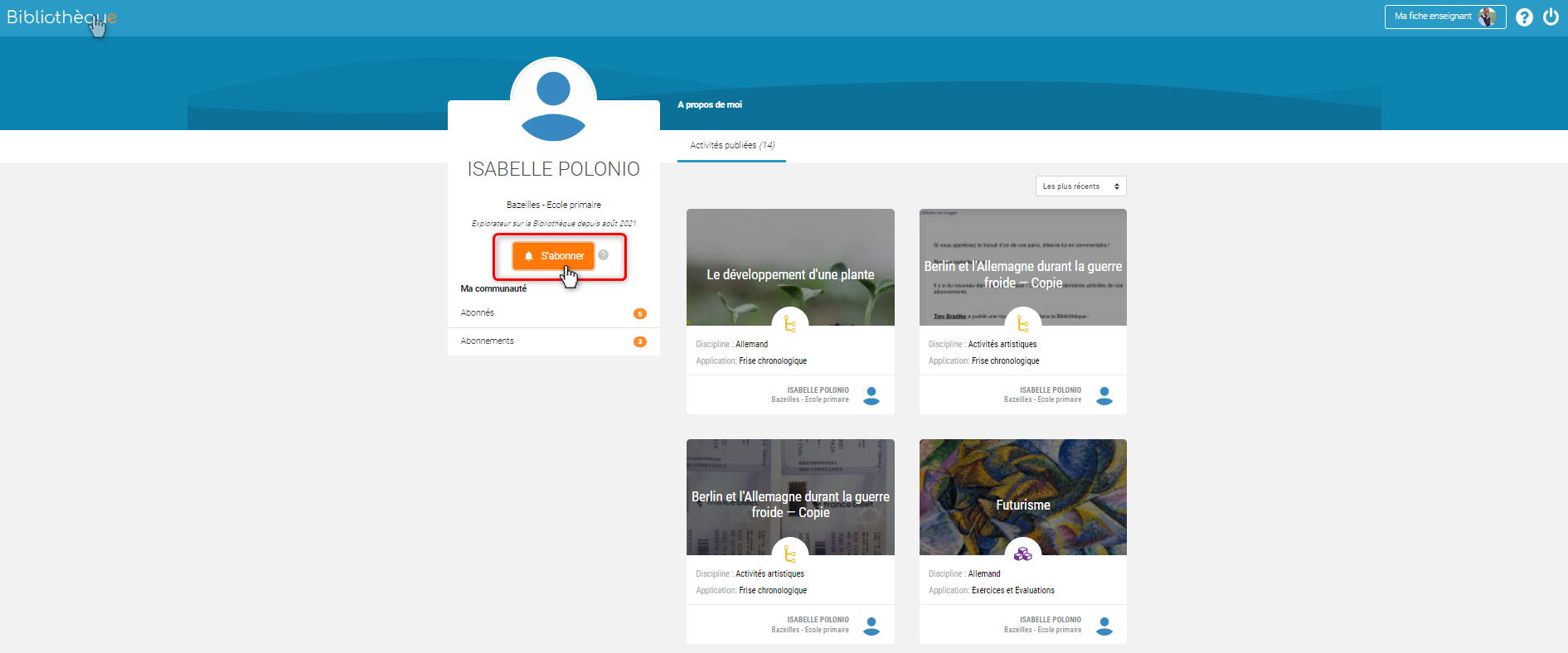
Task: Open the Abonnements list
Action: pyautogui.click(x=553, y=341)
